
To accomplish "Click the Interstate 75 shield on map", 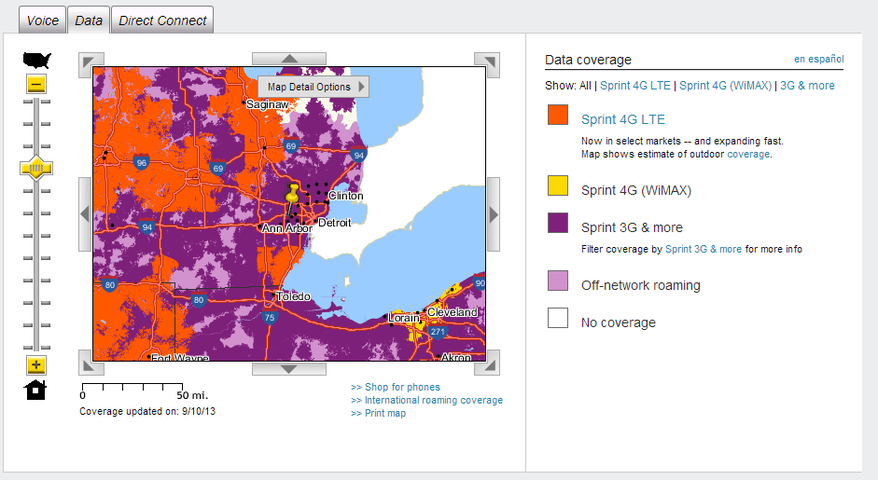I will (x=270, y=317).
